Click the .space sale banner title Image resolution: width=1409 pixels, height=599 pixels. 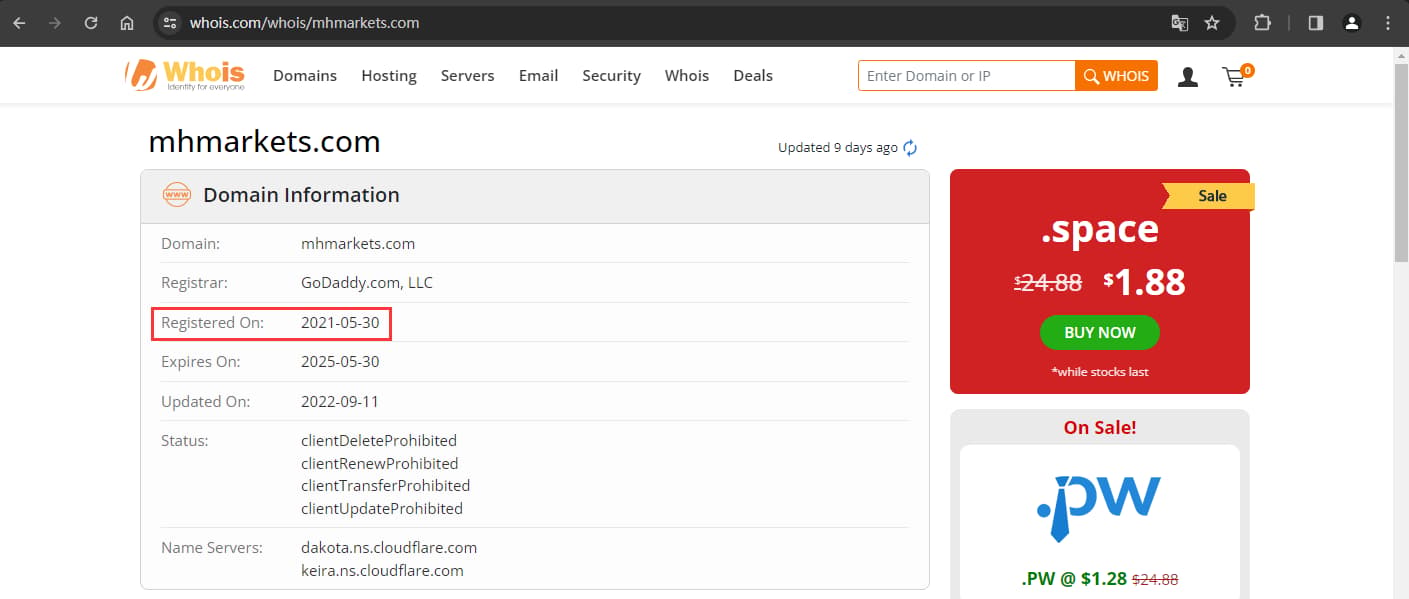coord(1100,230)
